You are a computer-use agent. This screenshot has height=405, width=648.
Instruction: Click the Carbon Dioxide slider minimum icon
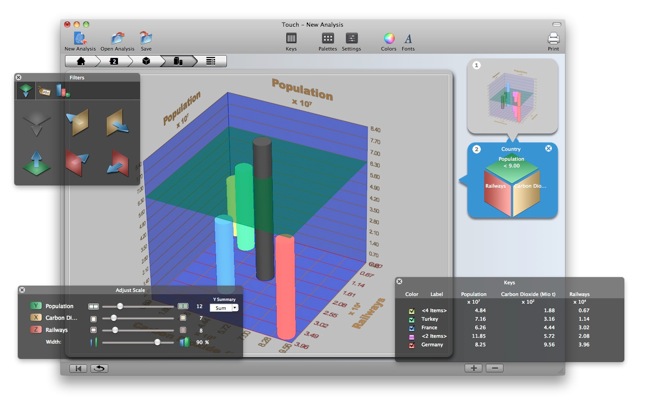(x=93, y=319)
